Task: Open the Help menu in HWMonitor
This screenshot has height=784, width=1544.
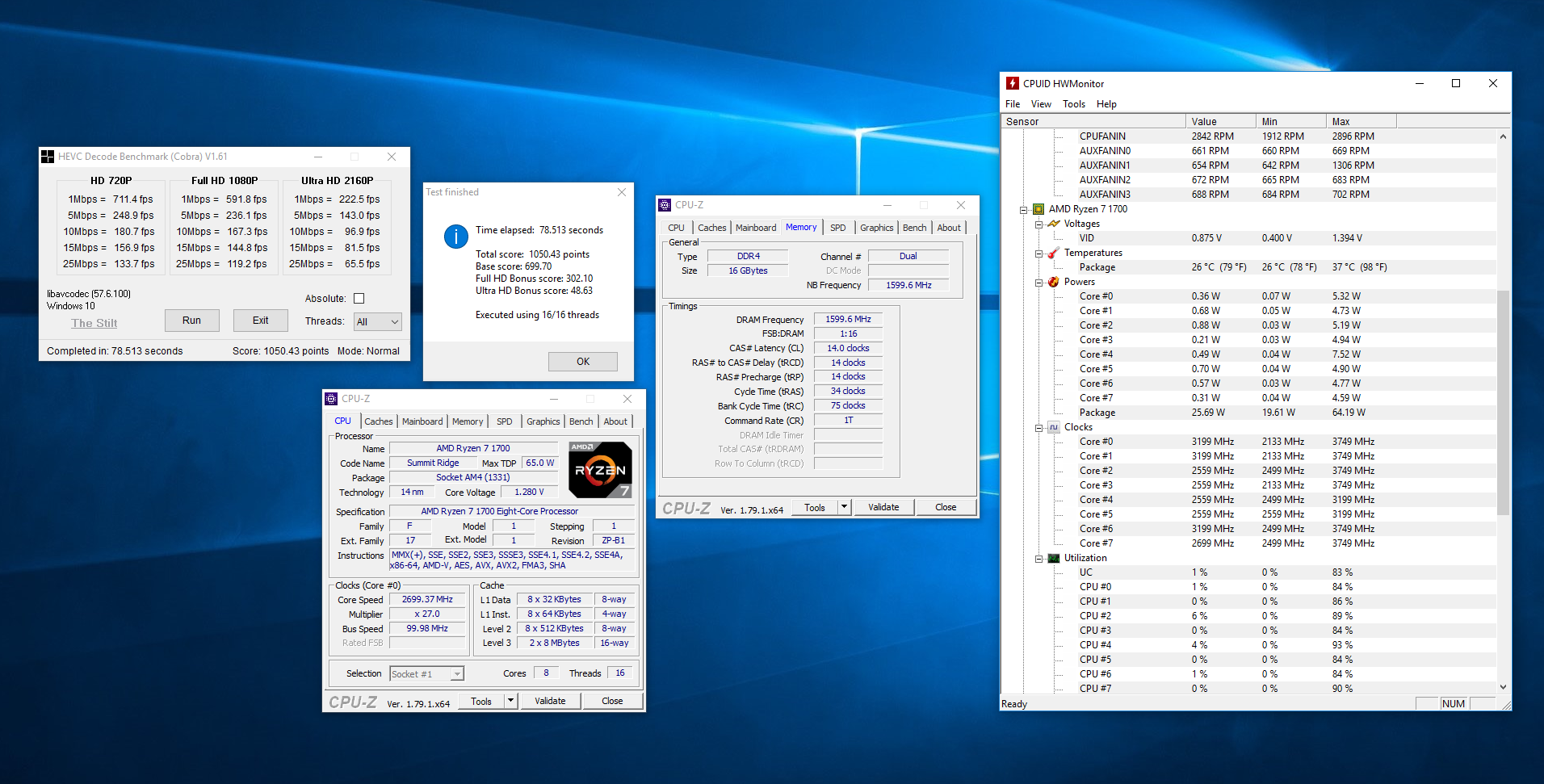Action: pos(1106,104)
